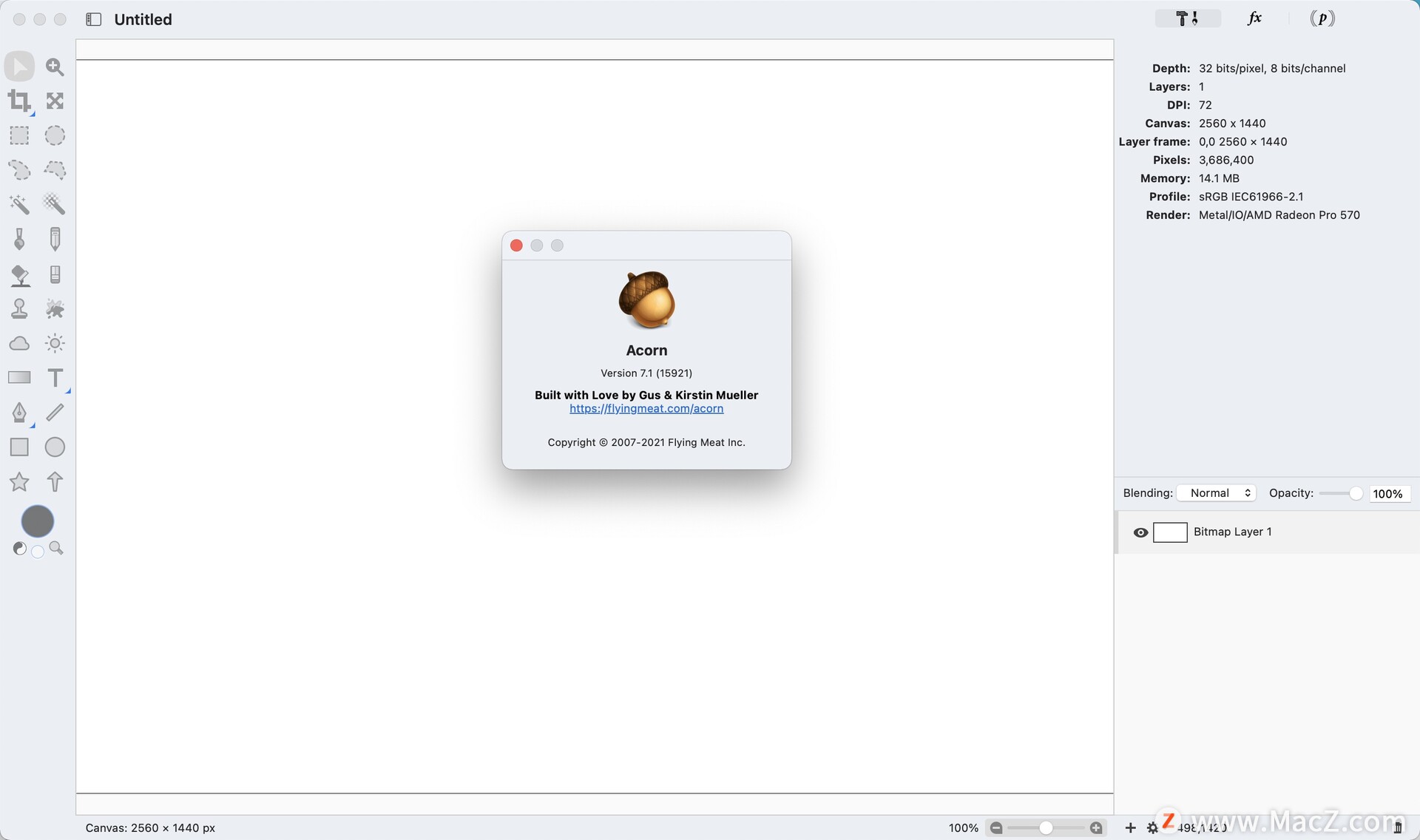Select the Star shape tool
1420x840 pixels.
pos(20,482)
